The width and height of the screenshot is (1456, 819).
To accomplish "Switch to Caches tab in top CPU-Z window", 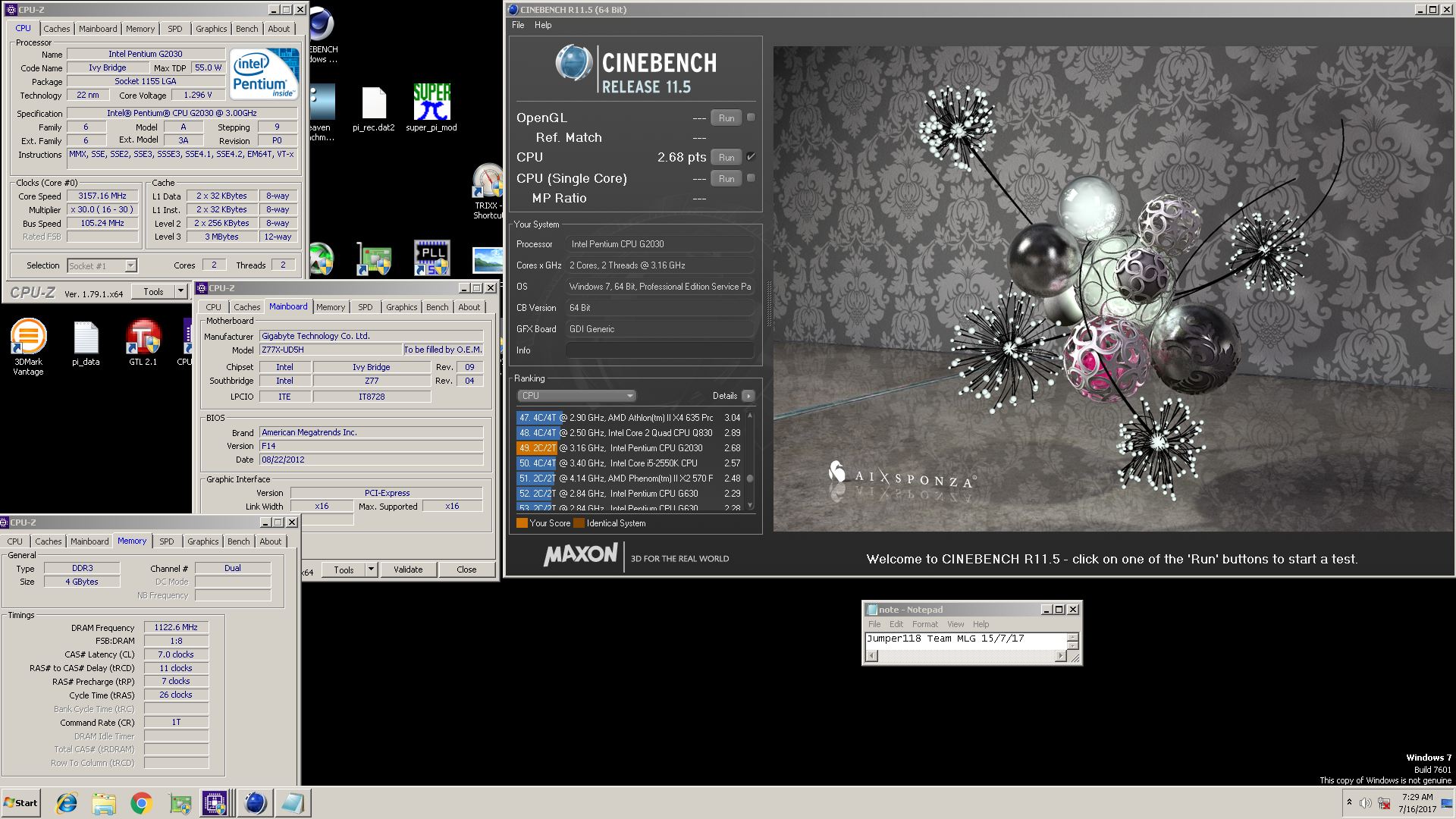I will pyautogui.click(x=57, y=29).
